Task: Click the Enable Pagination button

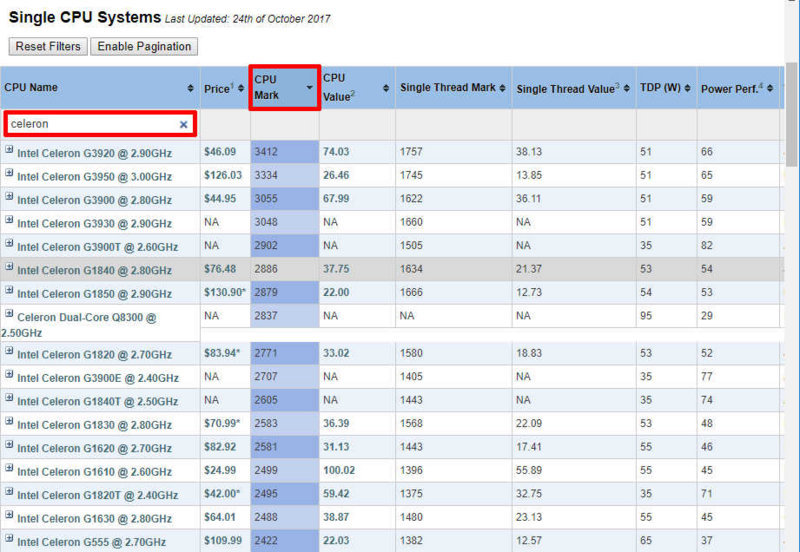Action: (144, 46)
